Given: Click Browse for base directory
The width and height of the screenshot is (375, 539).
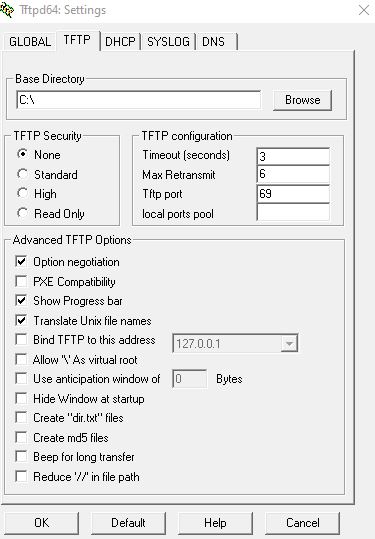Looking at the screenshot, I should click(302, 100).
